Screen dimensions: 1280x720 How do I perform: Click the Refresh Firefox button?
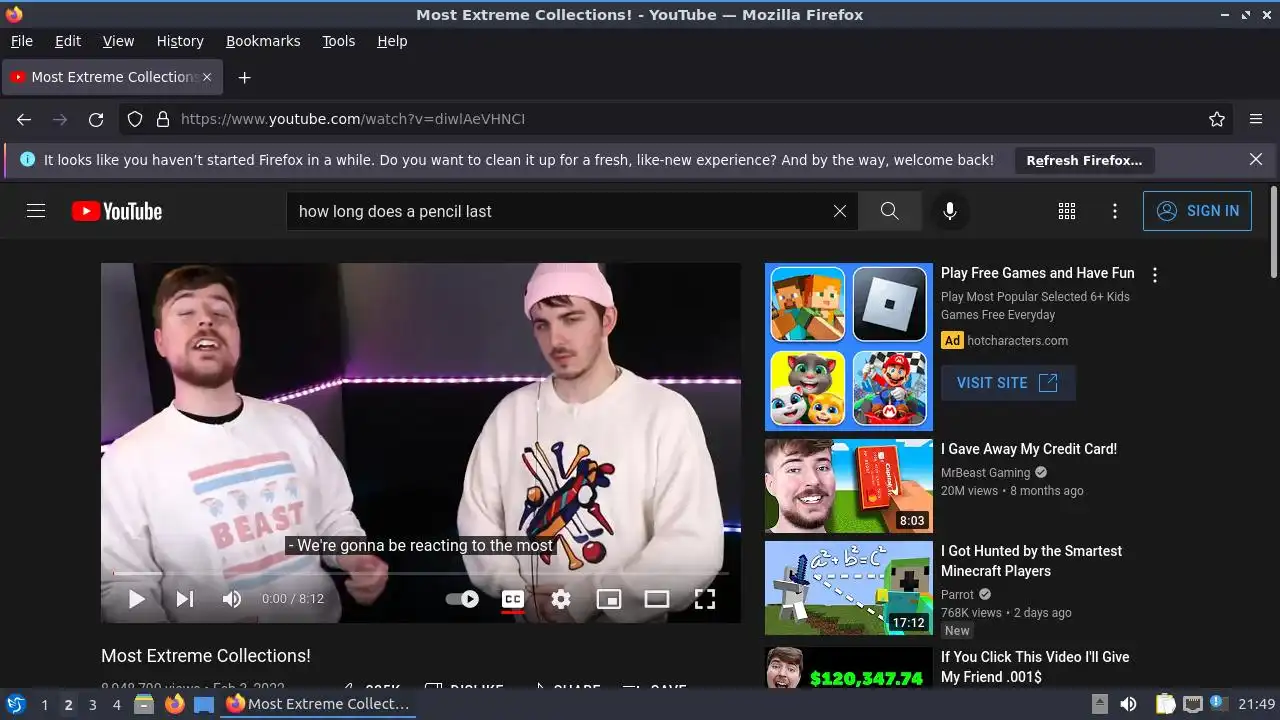pyautogui.click(x=1084, y=160)
